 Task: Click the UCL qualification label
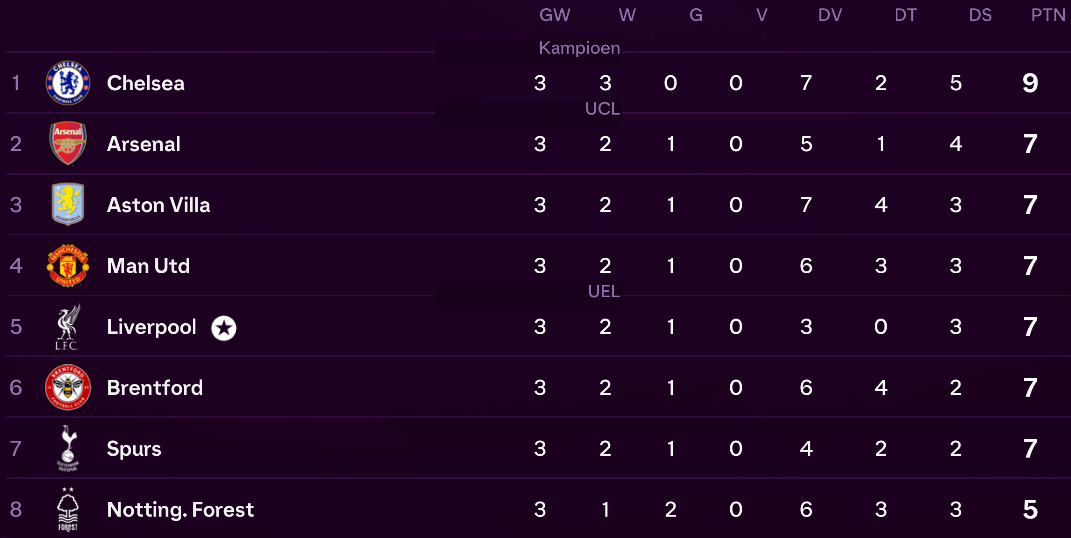pos(603,109)
